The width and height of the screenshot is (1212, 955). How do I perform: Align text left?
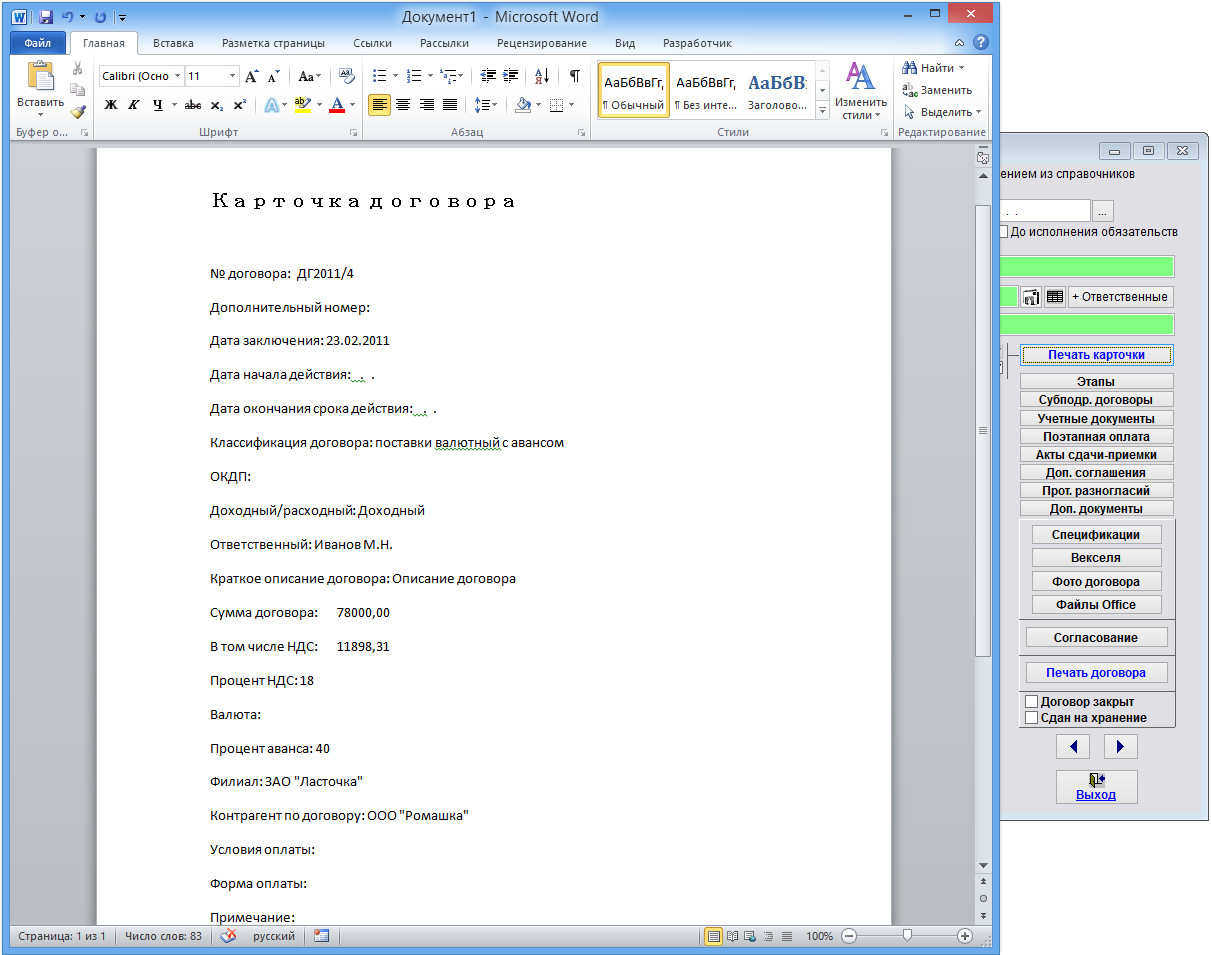(380, 105)
